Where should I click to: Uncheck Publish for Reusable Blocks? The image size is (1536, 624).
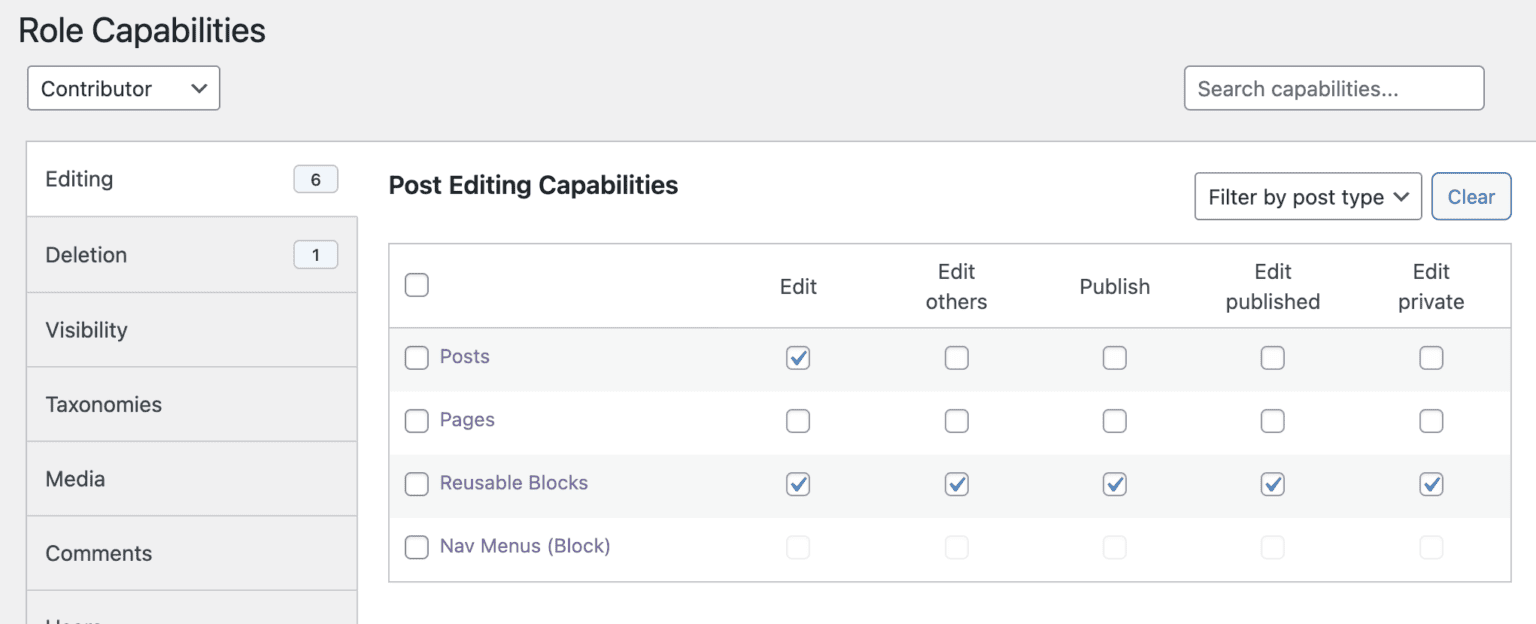(x=1115, y=484)
